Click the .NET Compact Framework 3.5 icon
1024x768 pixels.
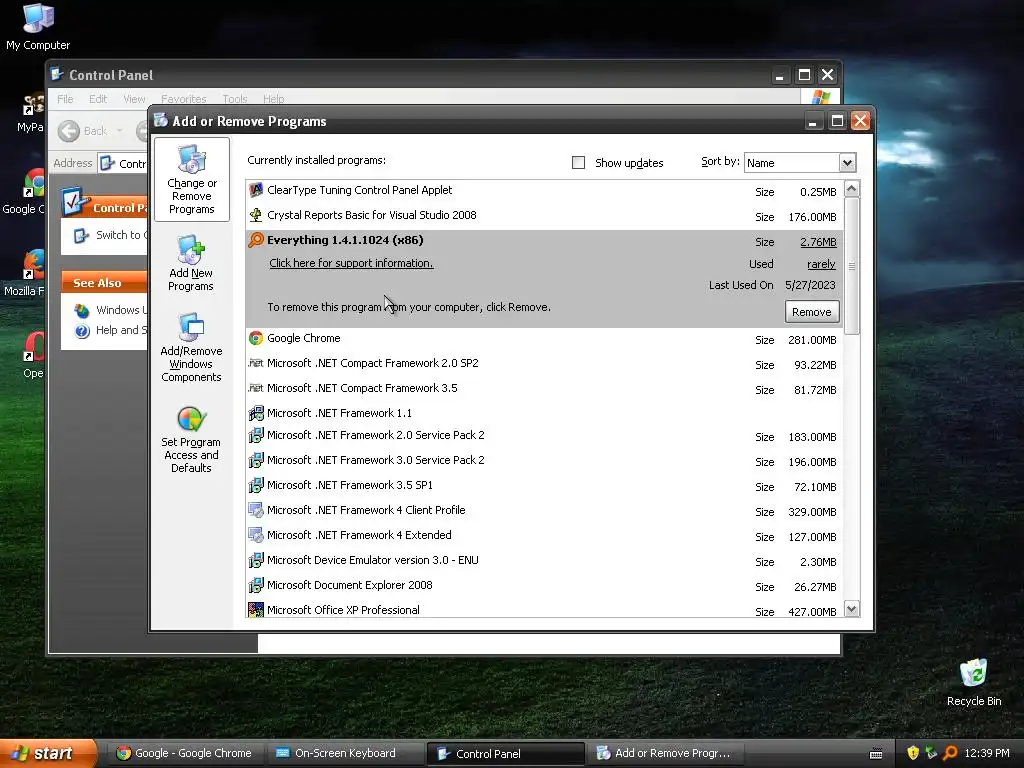coord(256,388)
